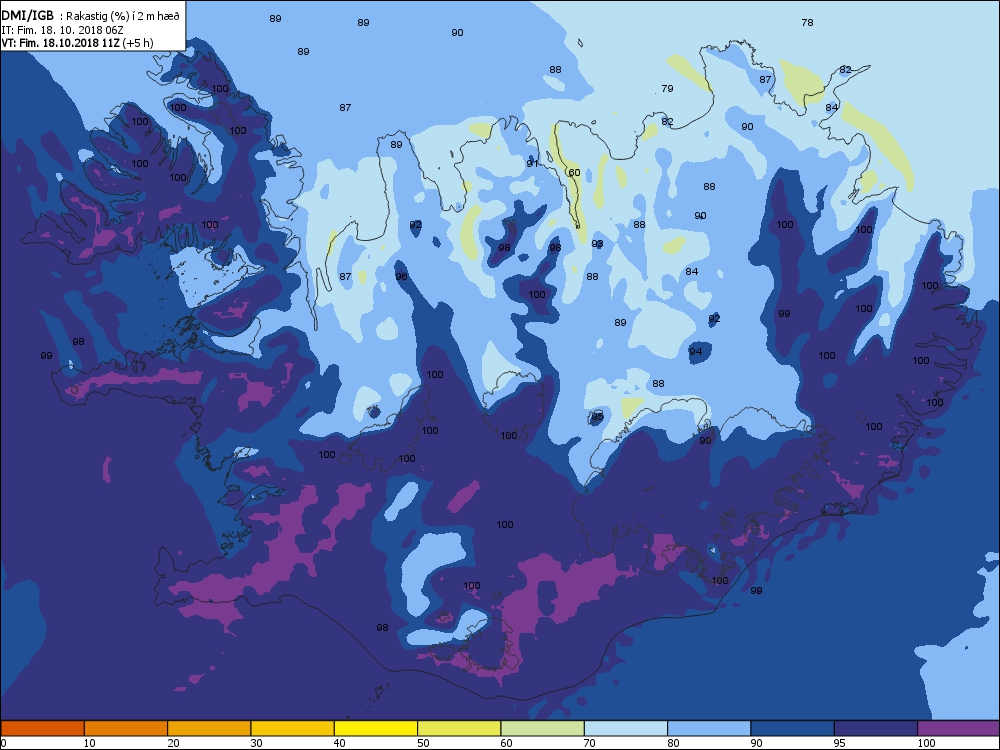This screenshot has height=750, width=1000.
Task: Click the 'IT: Fim. 18. 10. 2018 06Z' line
Action: (x=62, y=30)
